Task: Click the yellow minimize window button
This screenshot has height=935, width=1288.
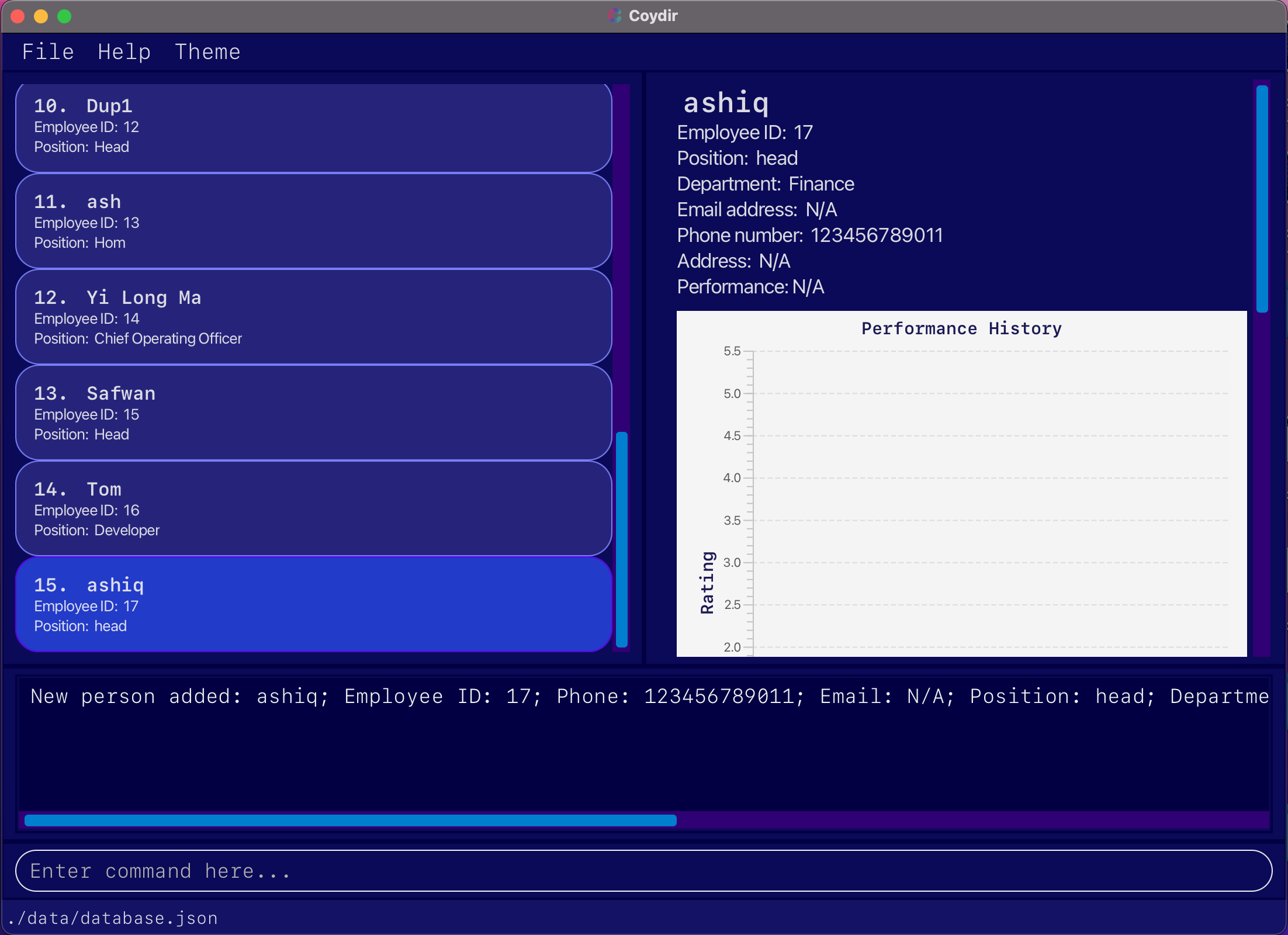Action: 41,16
